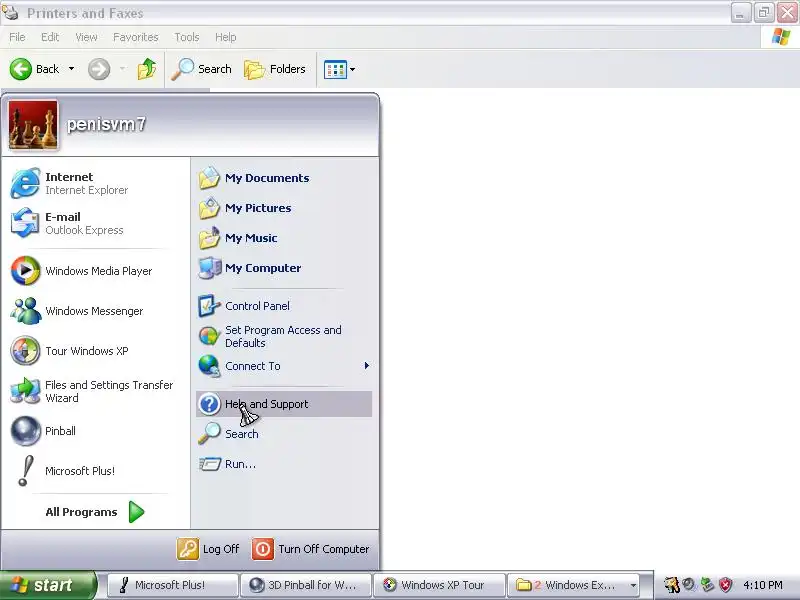Click the system clock showing 4:10 PM
The width and height of the screenshot is (800, 600).
(x=763, y=585)
